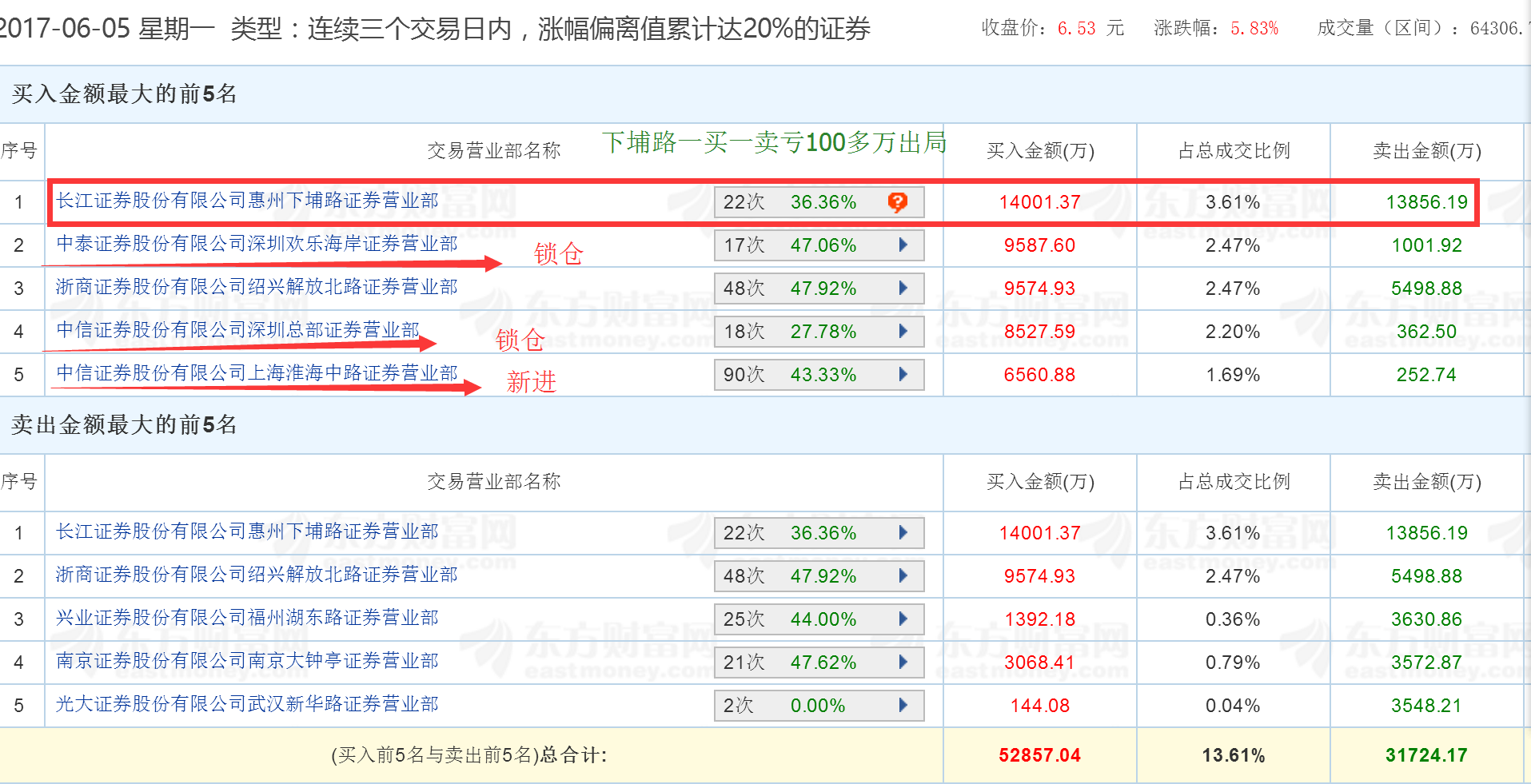Image resolution: width=1531 pixels, height=784 pixels.
Task: Open 浙商证券绍兴解放北路 link in buy top-5 table
Action: point(257,287)
